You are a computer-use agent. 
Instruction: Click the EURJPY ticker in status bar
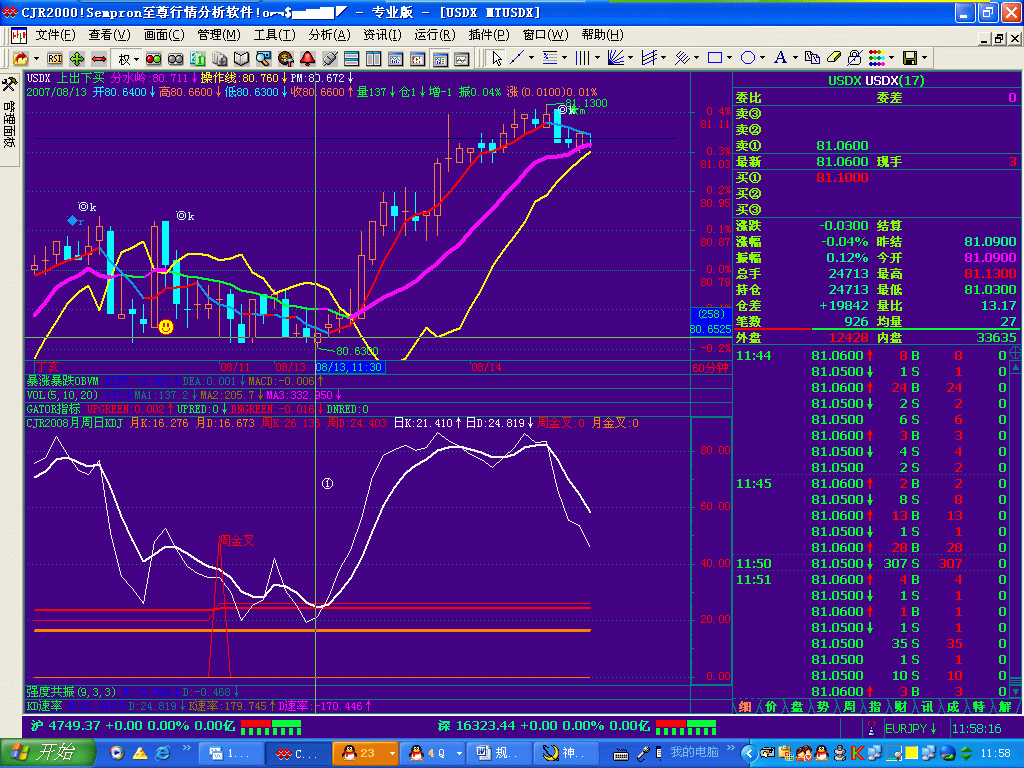tap(910, 728)
